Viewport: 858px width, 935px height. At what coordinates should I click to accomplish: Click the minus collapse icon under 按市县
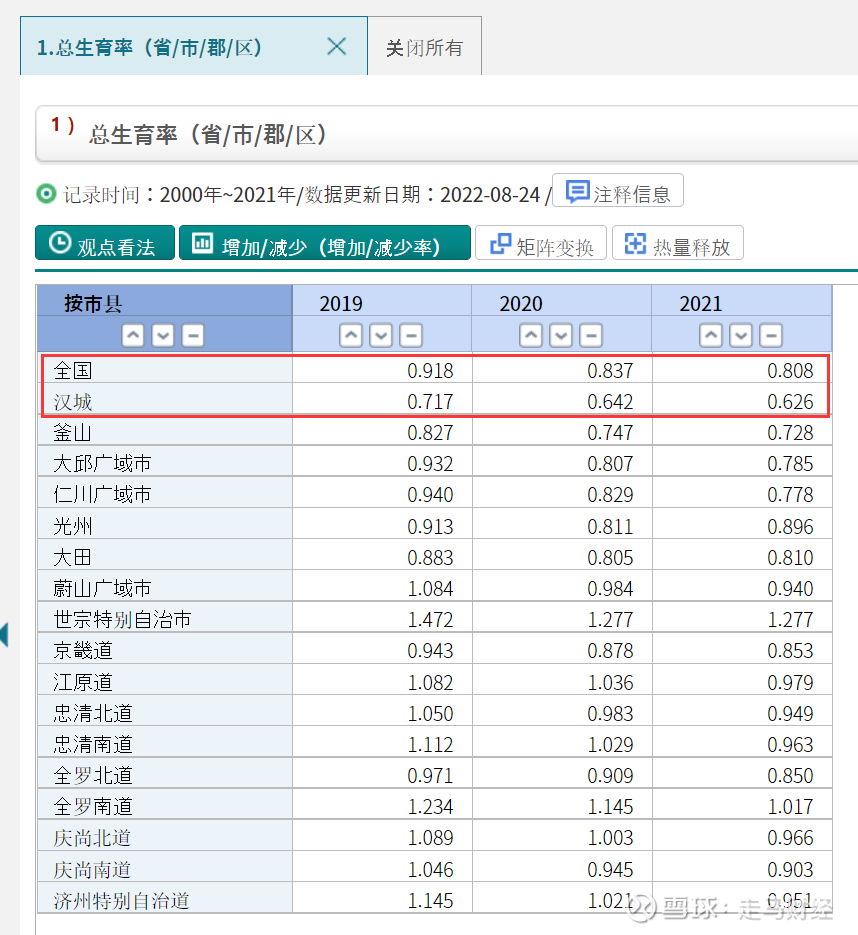pos(193,335)
